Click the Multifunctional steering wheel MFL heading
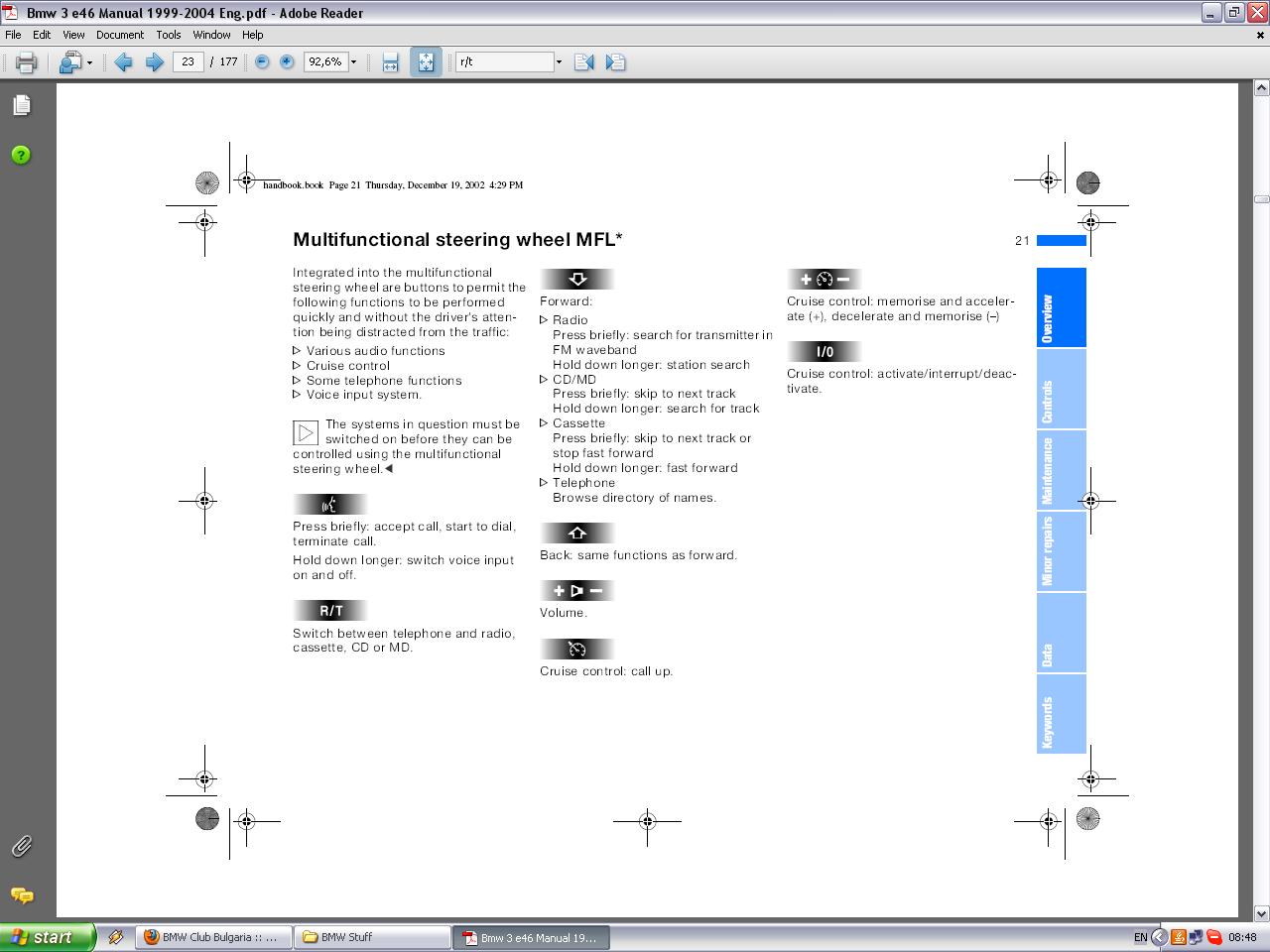The height and width of the screenshot is (952, 1270). coord(457,239)
